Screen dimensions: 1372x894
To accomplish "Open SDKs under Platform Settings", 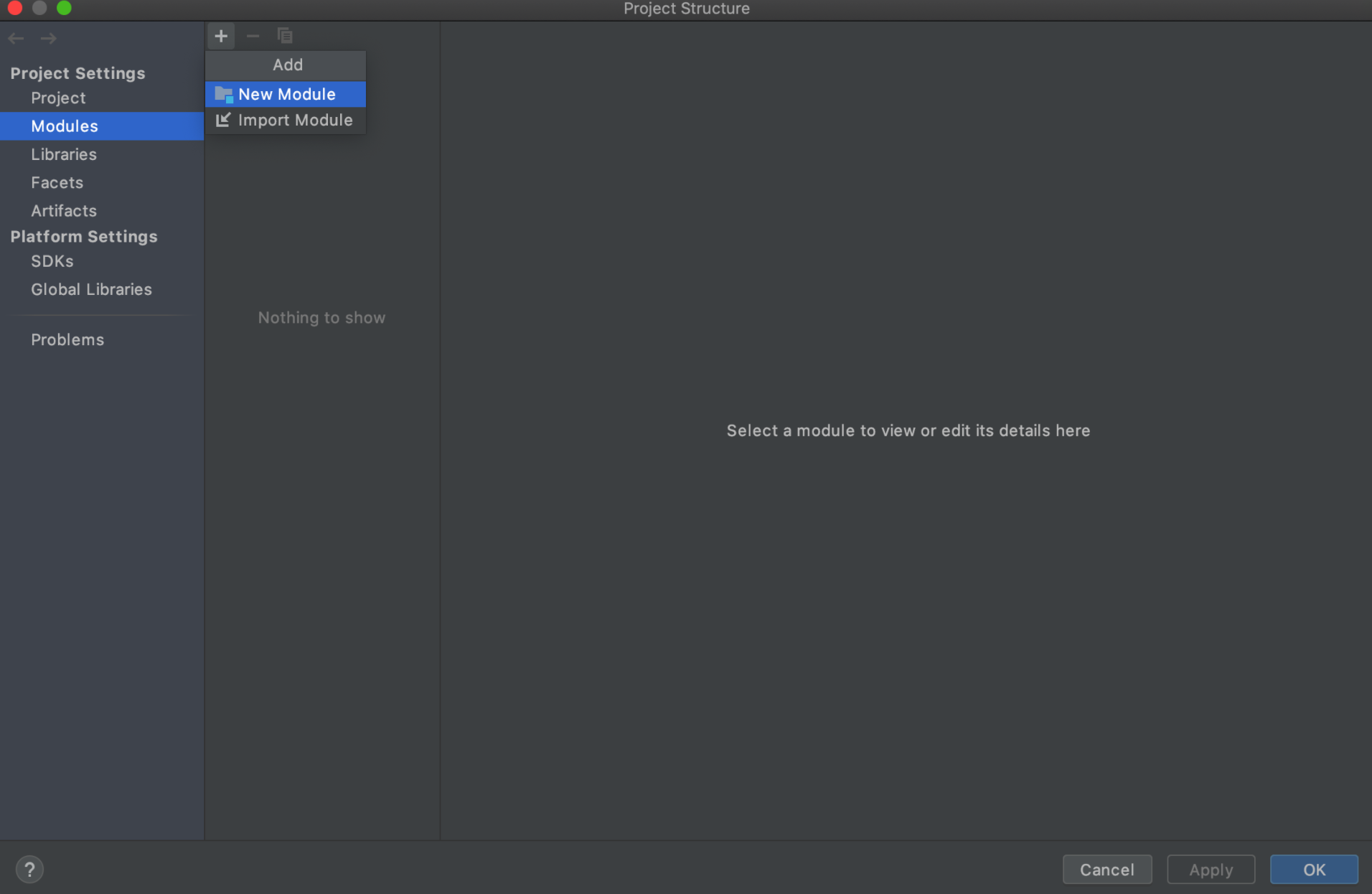I will pyautogui.click(x=102, y=261).
